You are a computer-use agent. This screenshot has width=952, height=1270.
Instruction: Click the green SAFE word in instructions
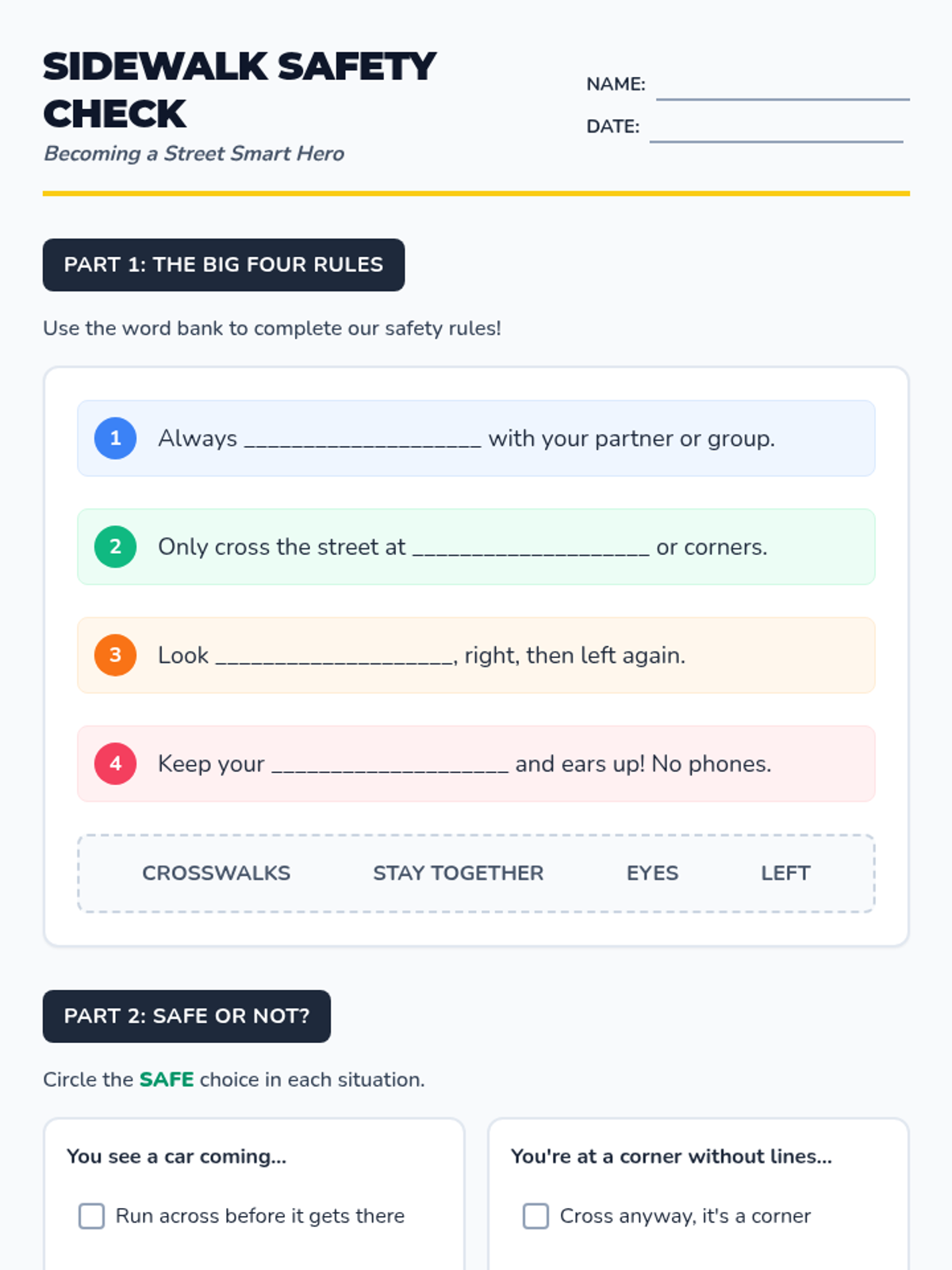167,1079
